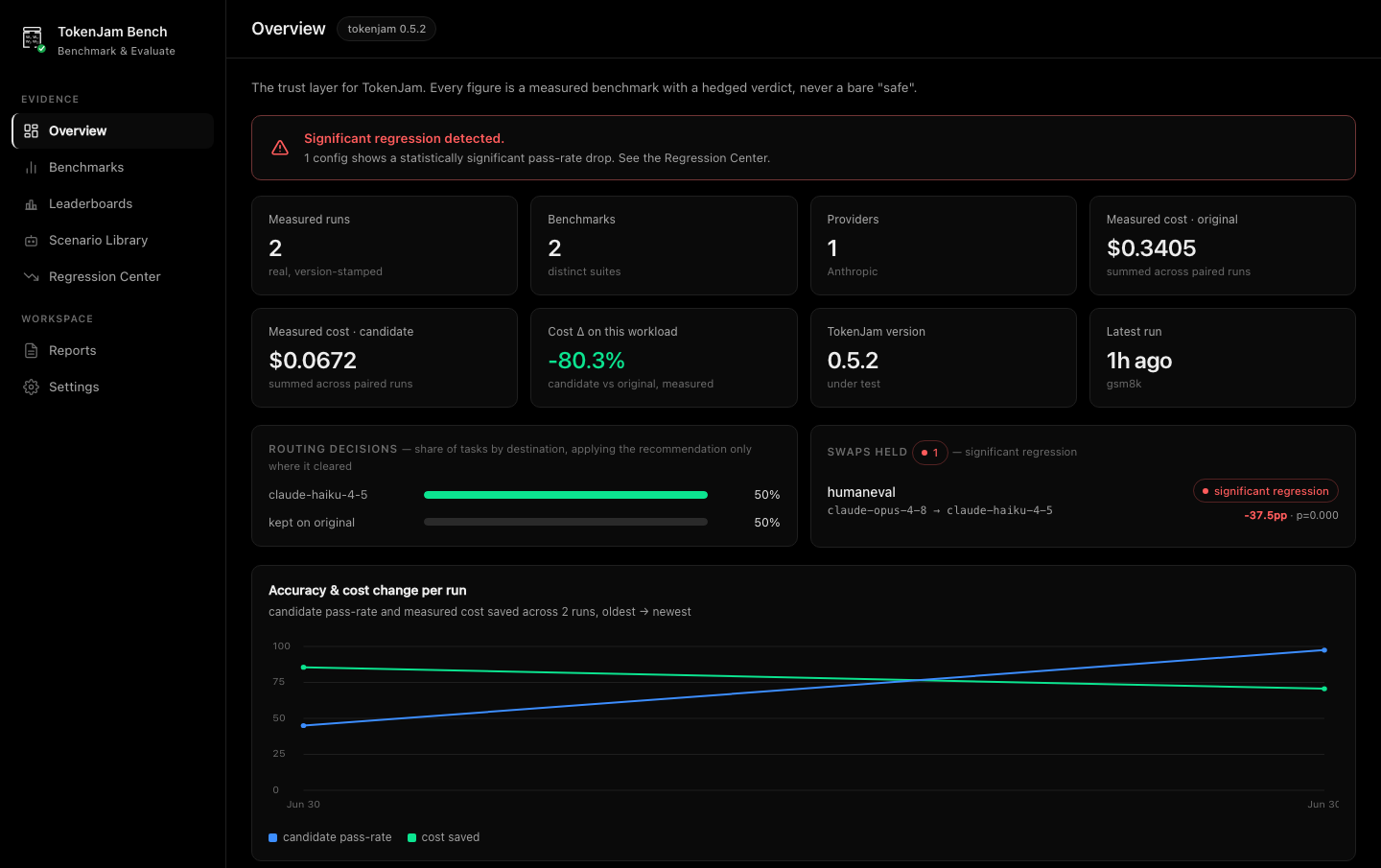This screenshot has height=868, width=1381.
Task: Click the Benchmarks distinct suites card
Action: pos(664,246)
